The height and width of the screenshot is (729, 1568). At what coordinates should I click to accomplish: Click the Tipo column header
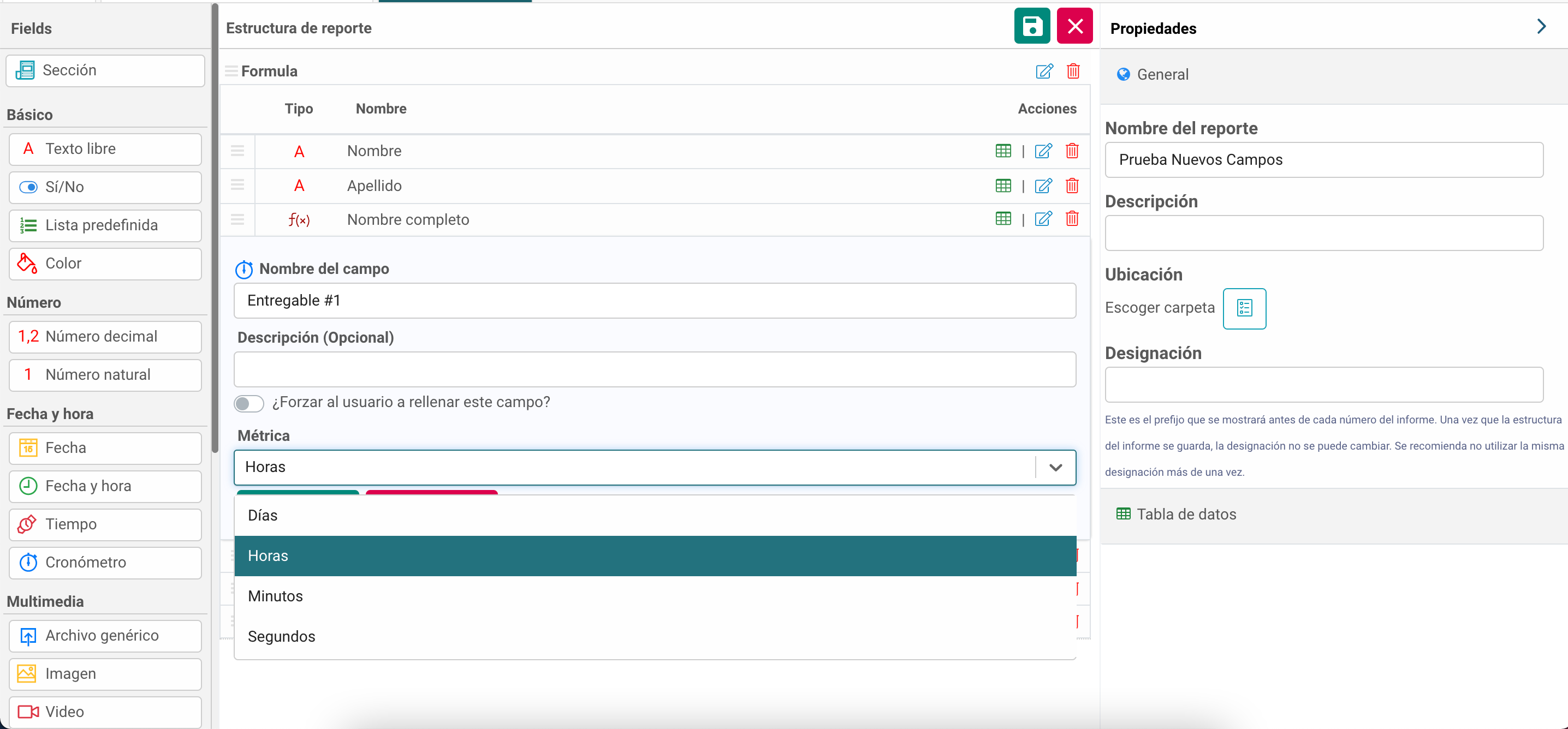pos(299,109)
